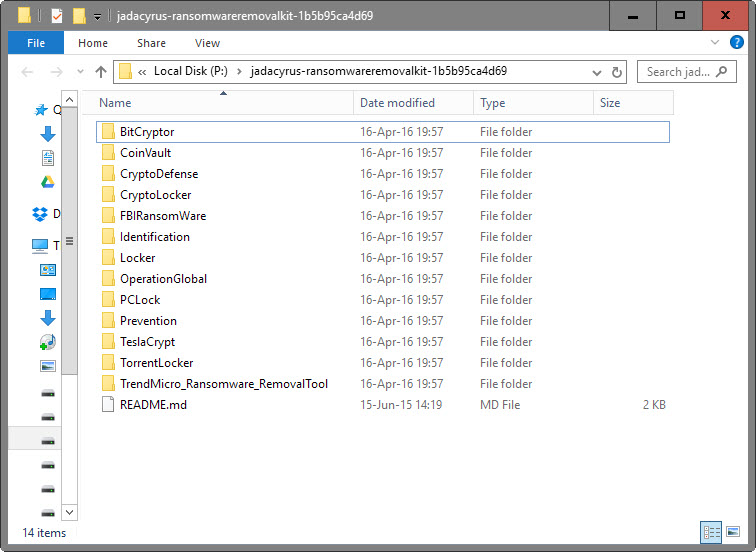Click navigation pane scrollbar up arrow

(69, 99)
